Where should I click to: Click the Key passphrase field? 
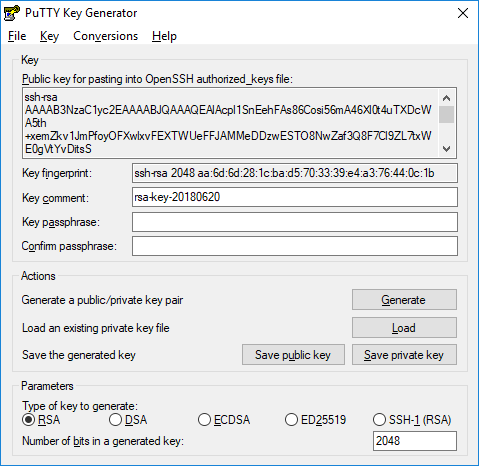[295, 222]
